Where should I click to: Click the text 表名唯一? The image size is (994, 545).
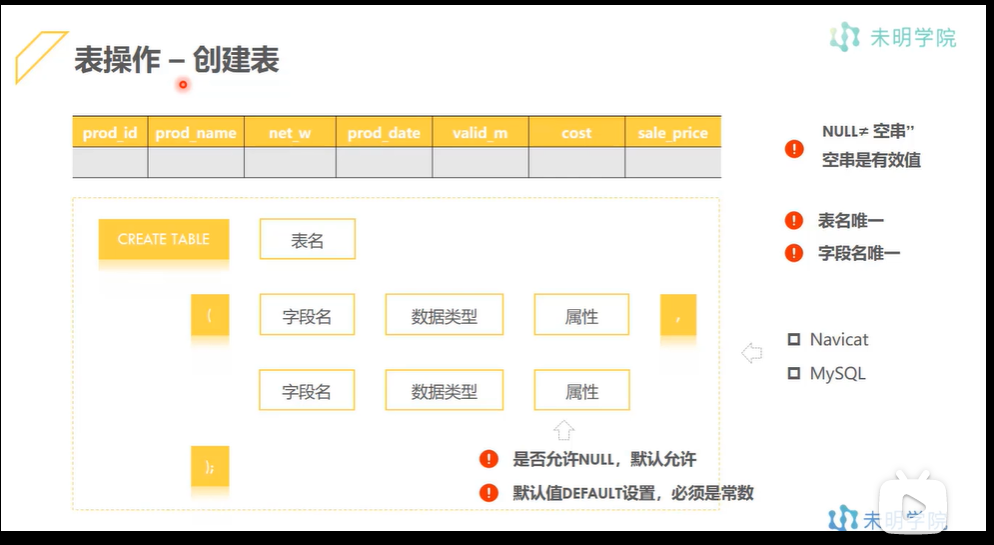tap(851, 221)
